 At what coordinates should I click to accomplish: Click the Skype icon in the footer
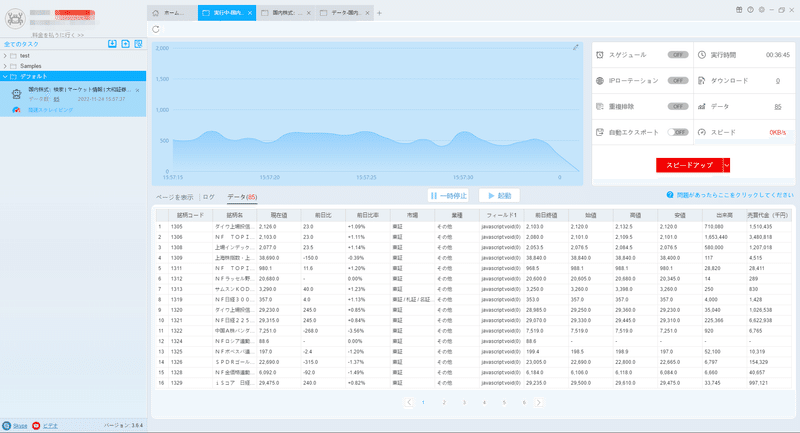(x=7, y=425)
